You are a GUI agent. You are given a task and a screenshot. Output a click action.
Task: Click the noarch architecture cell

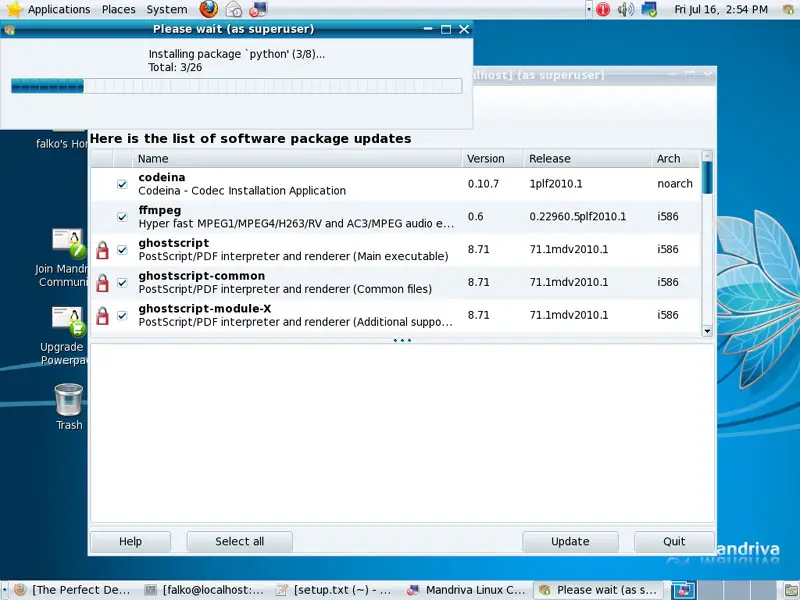tap(674, 184)
